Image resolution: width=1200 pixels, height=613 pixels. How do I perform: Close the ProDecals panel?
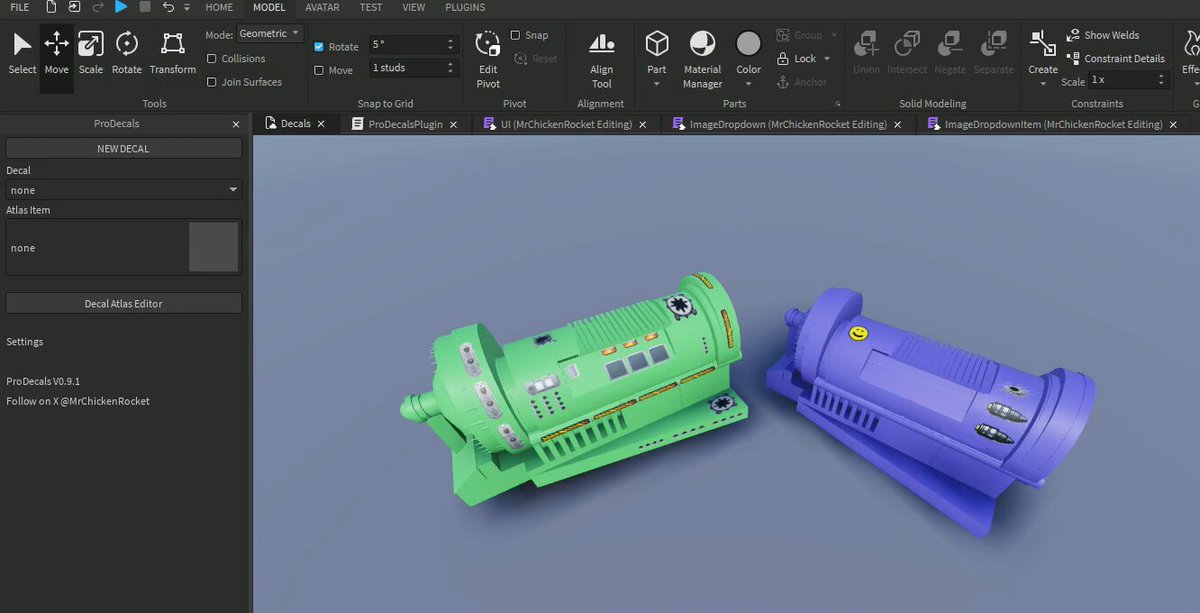coord(236,125)
